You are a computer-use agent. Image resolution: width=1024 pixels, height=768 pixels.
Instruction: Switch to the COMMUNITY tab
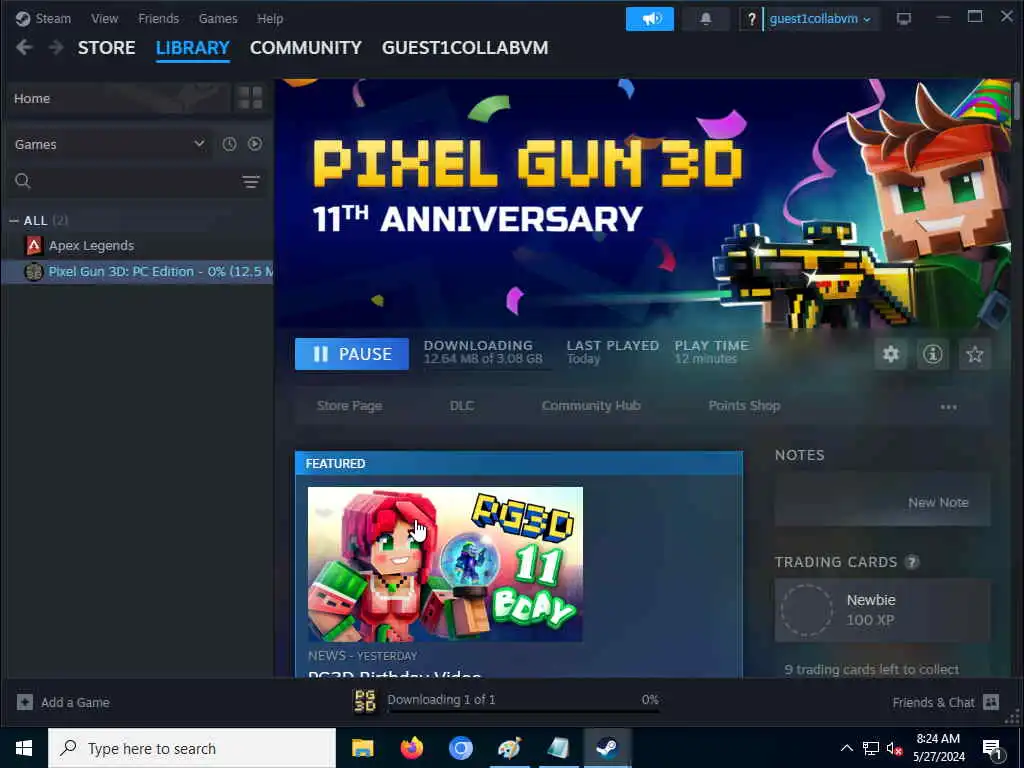click(306, 48)
